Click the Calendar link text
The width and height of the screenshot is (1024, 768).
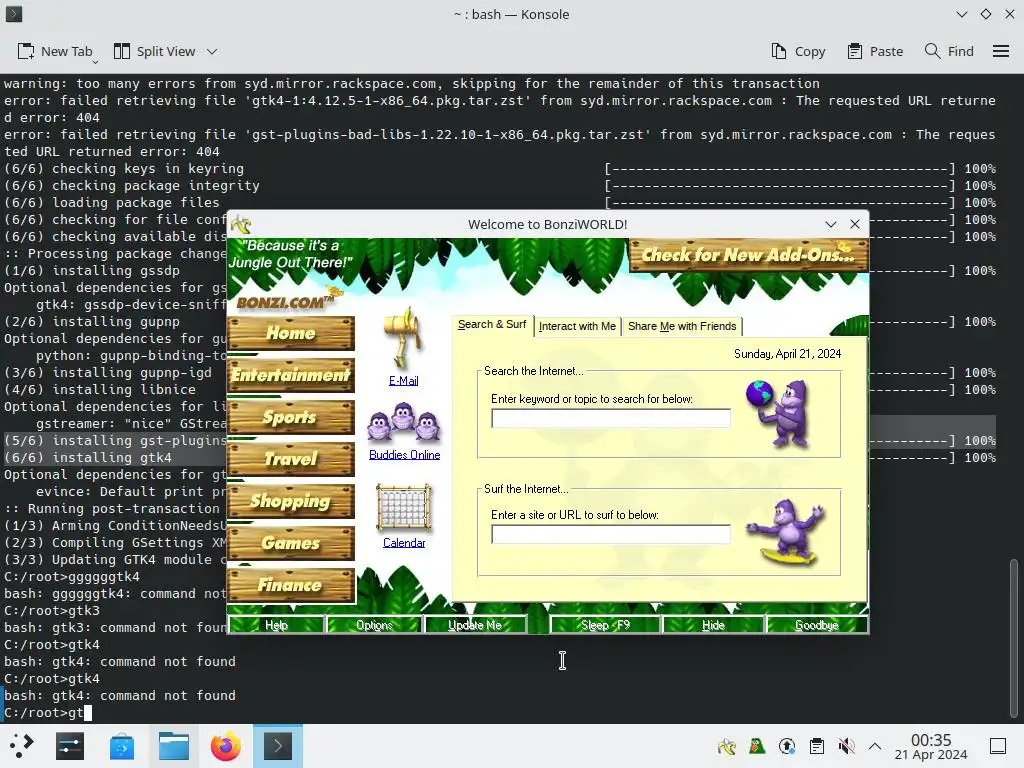click(404, 543)
